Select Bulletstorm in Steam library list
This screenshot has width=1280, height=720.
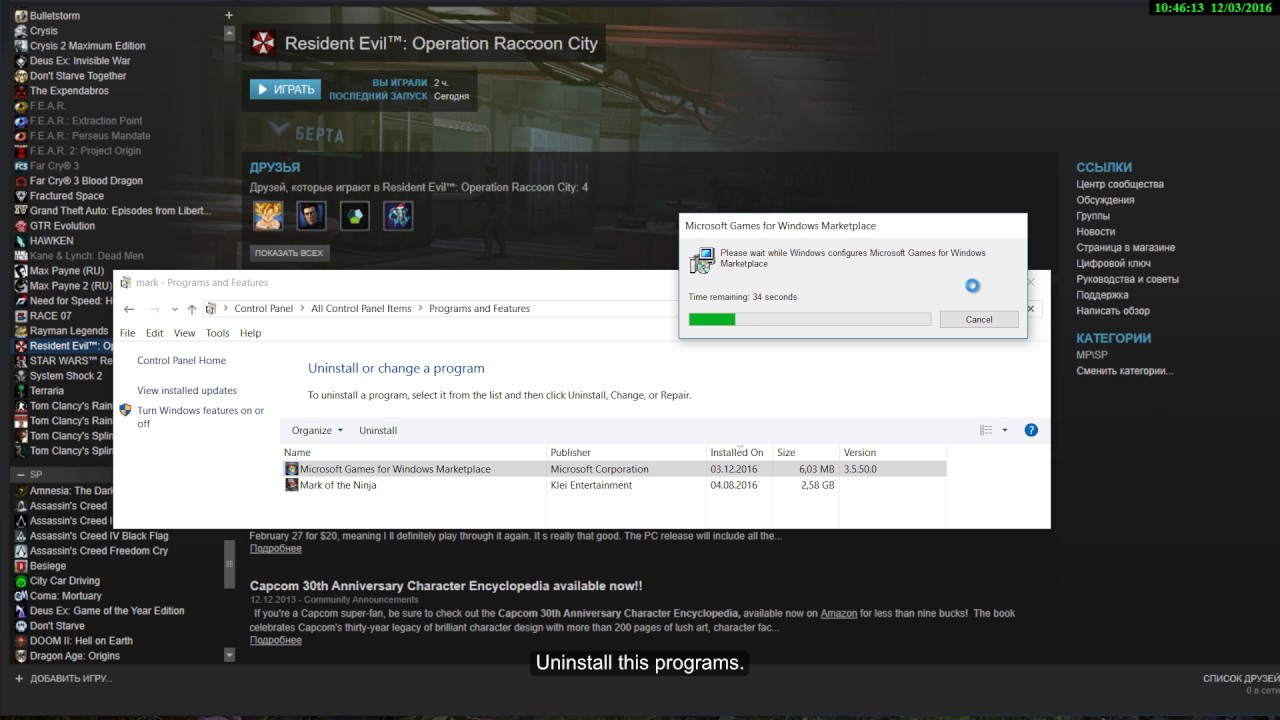[x=55, y=16]
